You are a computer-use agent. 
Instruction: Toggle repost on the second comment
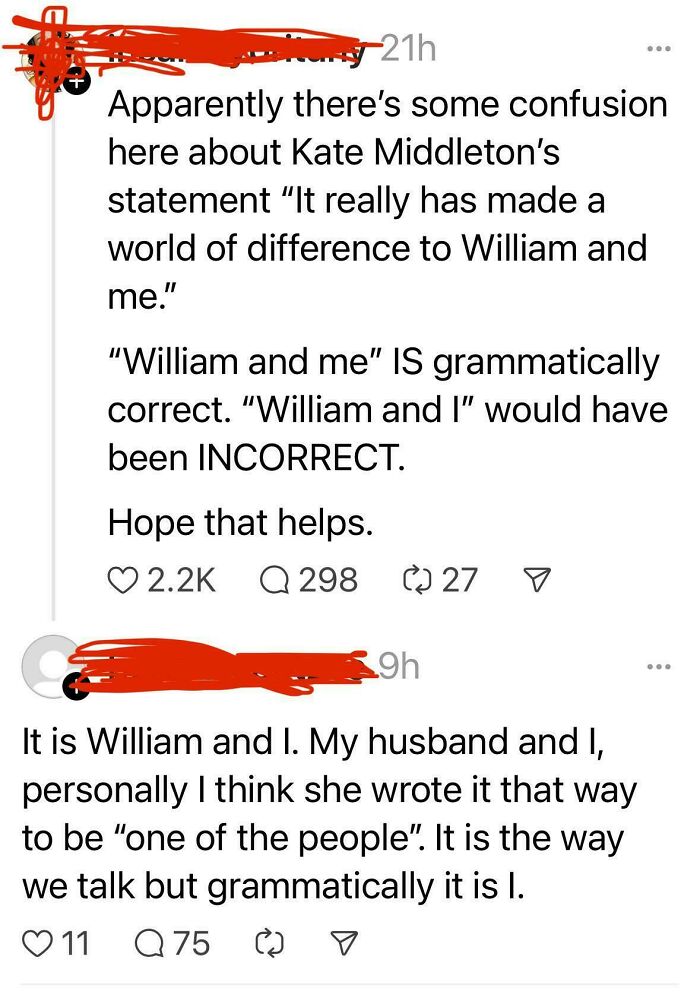[268, 941]
